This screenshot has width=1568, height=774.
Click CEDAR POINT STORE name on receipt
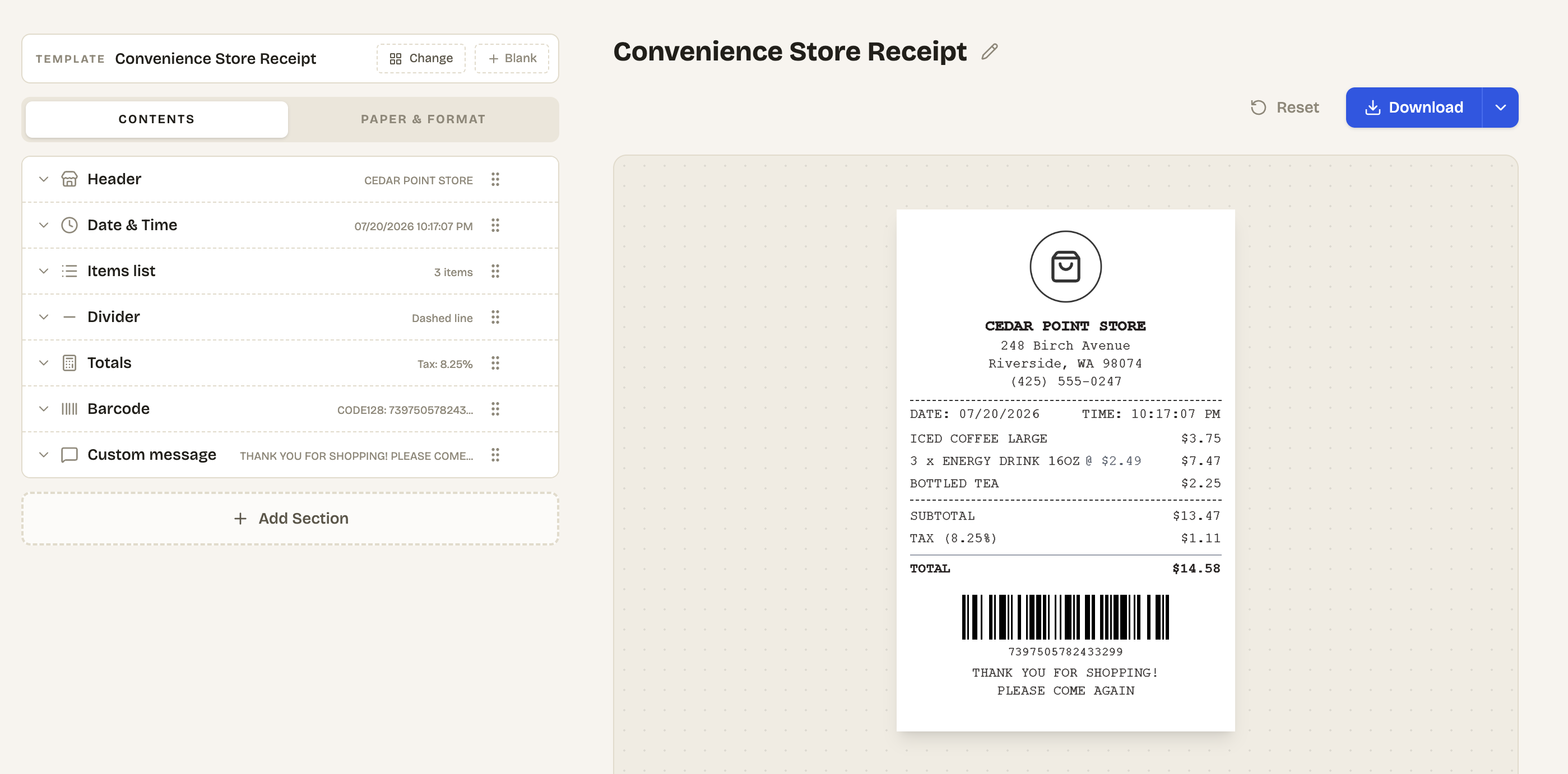pyautogui.click(x=1065, y=326)
